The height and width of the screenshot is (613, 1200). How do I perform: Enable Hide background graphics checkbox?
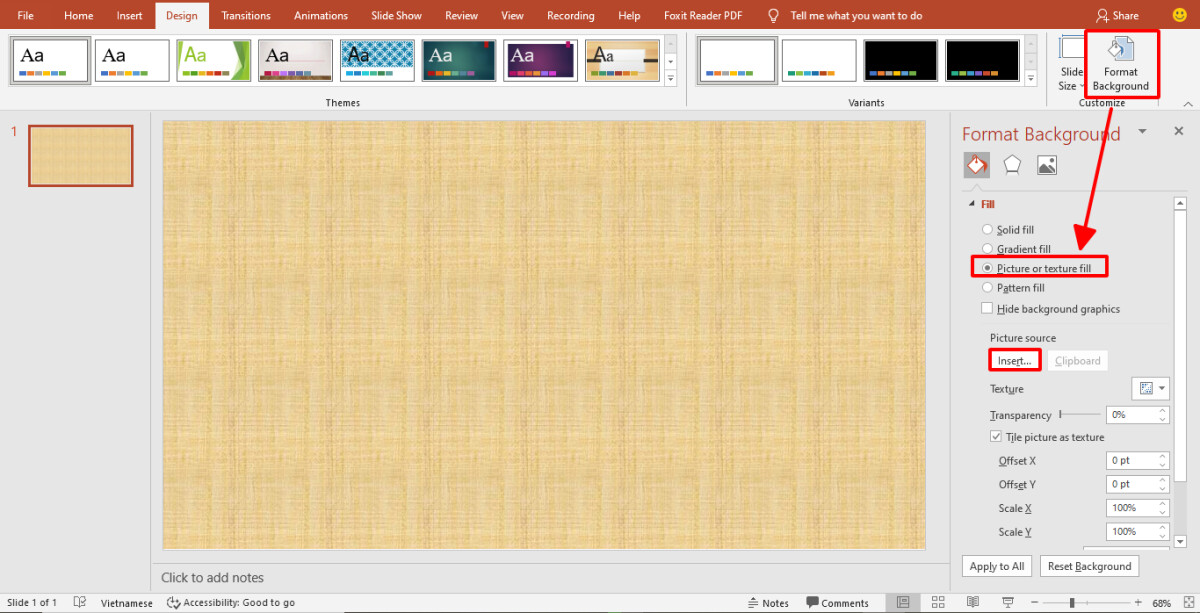click(988, 309)
